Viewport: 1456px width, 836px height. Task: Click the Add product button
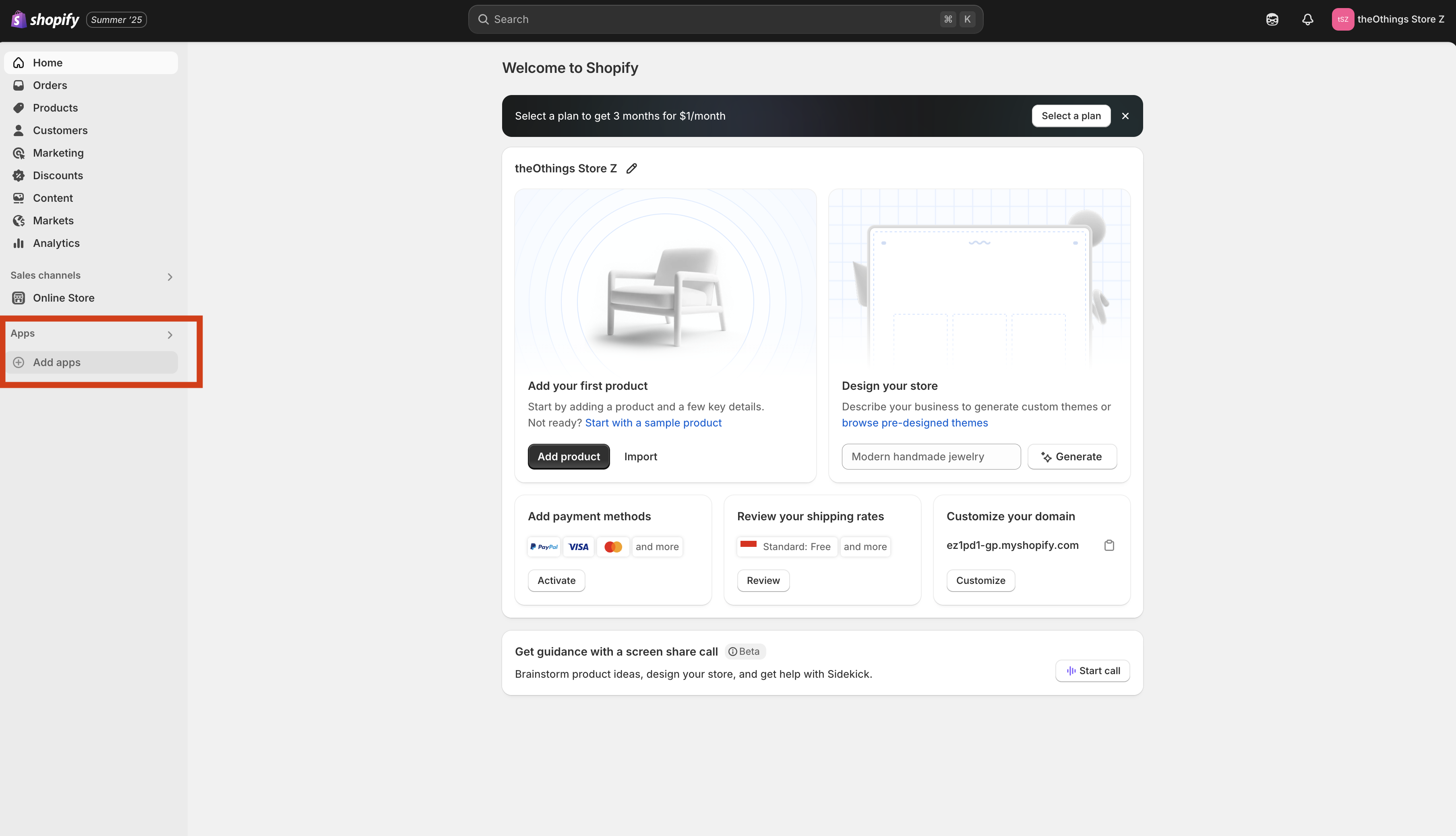[569, 457]
